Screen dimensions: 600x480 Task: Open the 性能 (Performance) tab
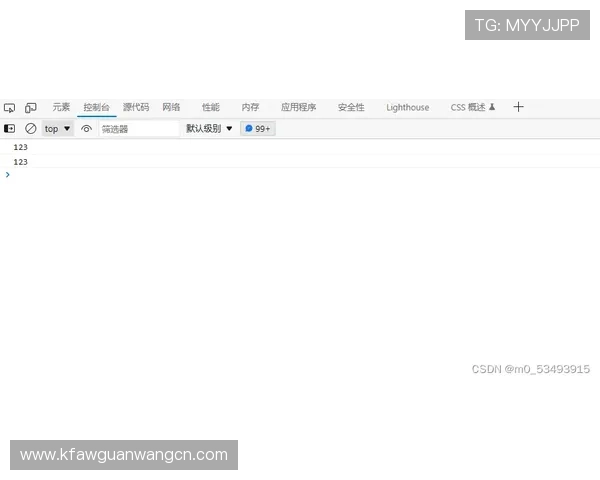[211, 107]
